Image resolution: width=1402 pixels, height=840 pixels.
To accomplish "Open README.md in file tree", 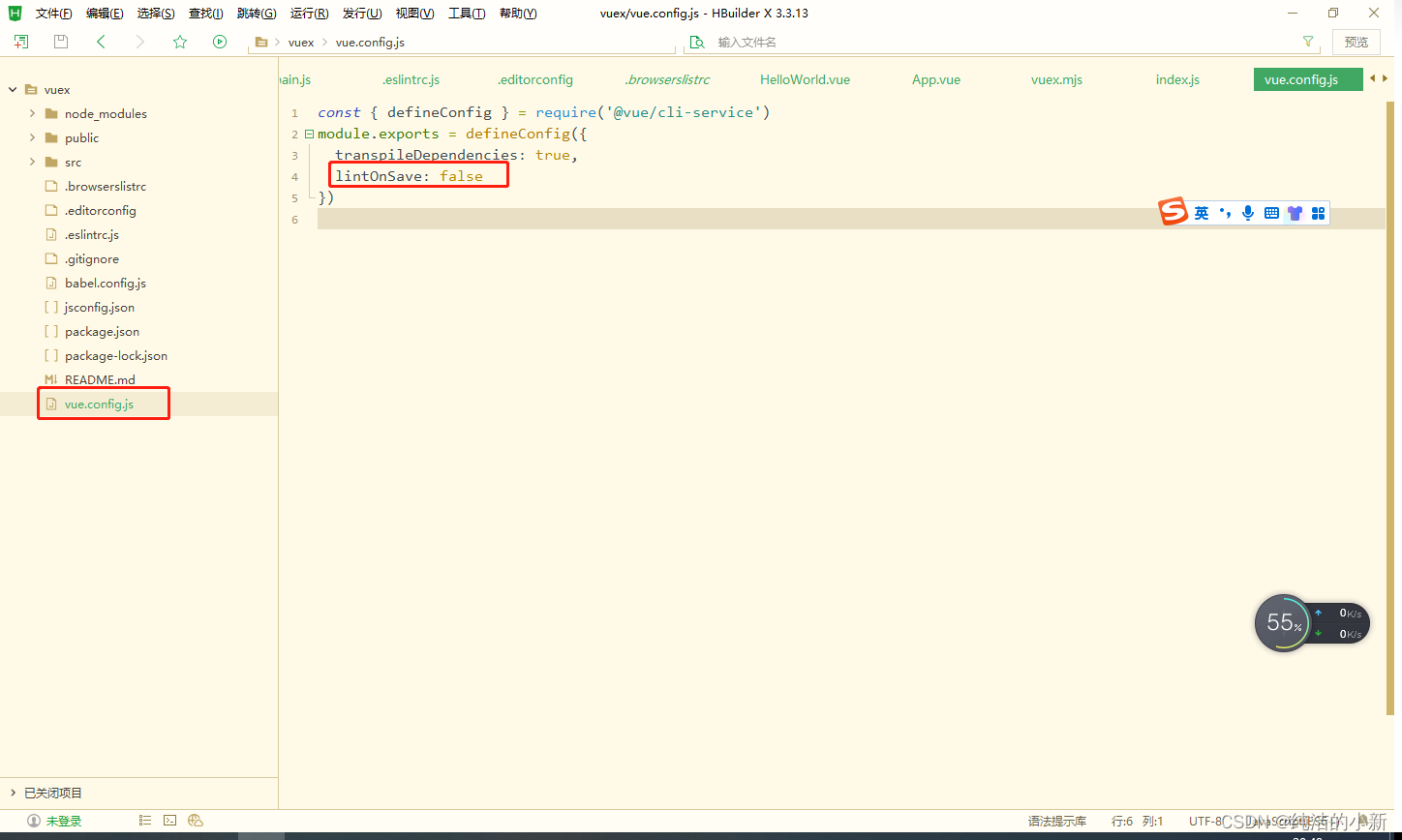I will coord(100,379).
